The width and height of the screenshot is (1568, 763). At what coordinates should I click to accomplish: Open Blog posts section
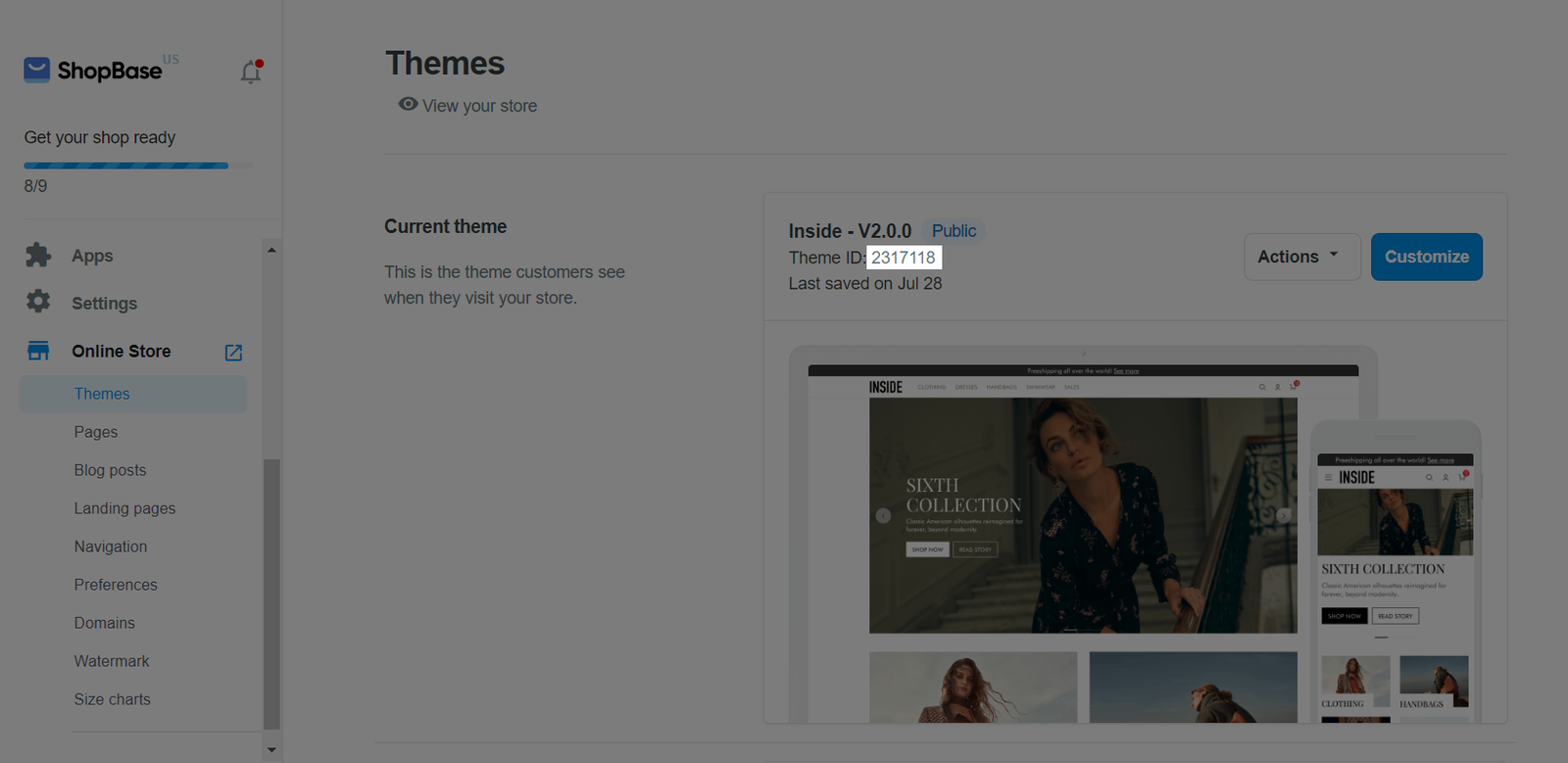pos(110,470)
